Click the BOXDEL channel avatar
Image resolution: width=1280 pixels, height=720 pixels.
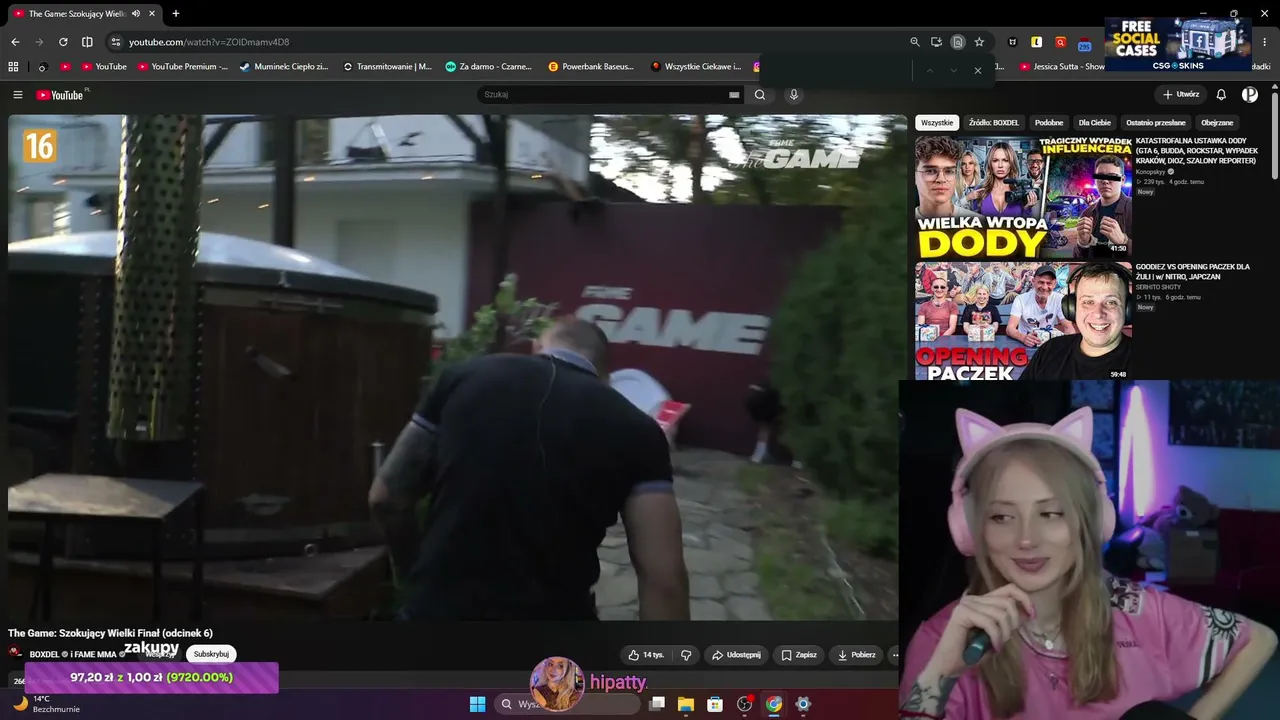coord(15,653)
